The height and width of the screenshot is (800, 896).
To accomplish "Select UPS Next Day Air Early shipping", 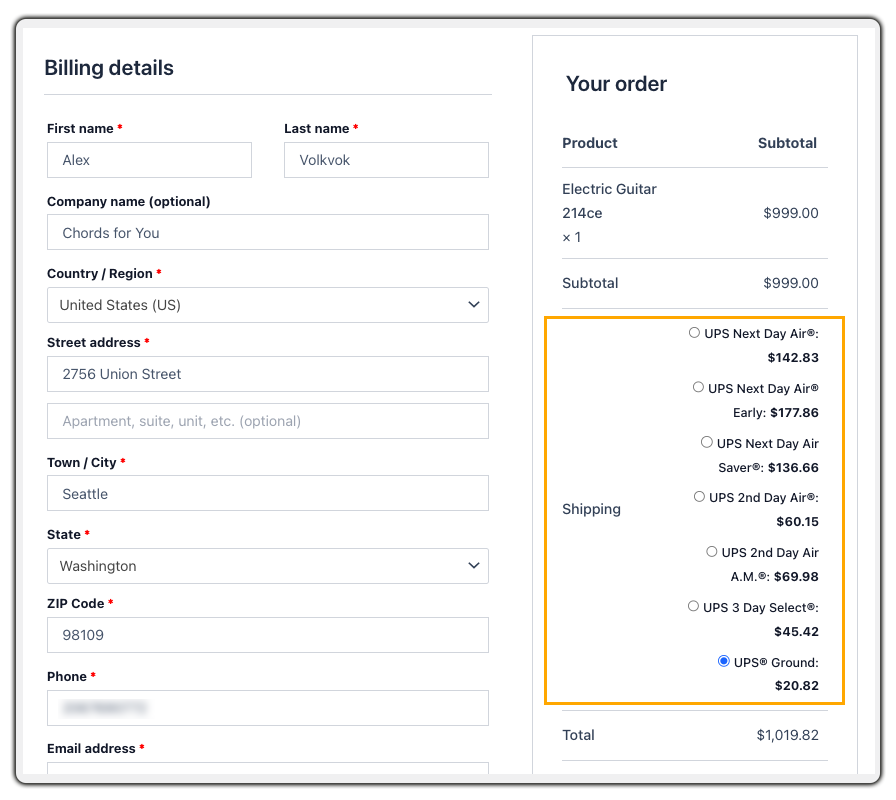I will pyautogui.click(x=698, y=387).
